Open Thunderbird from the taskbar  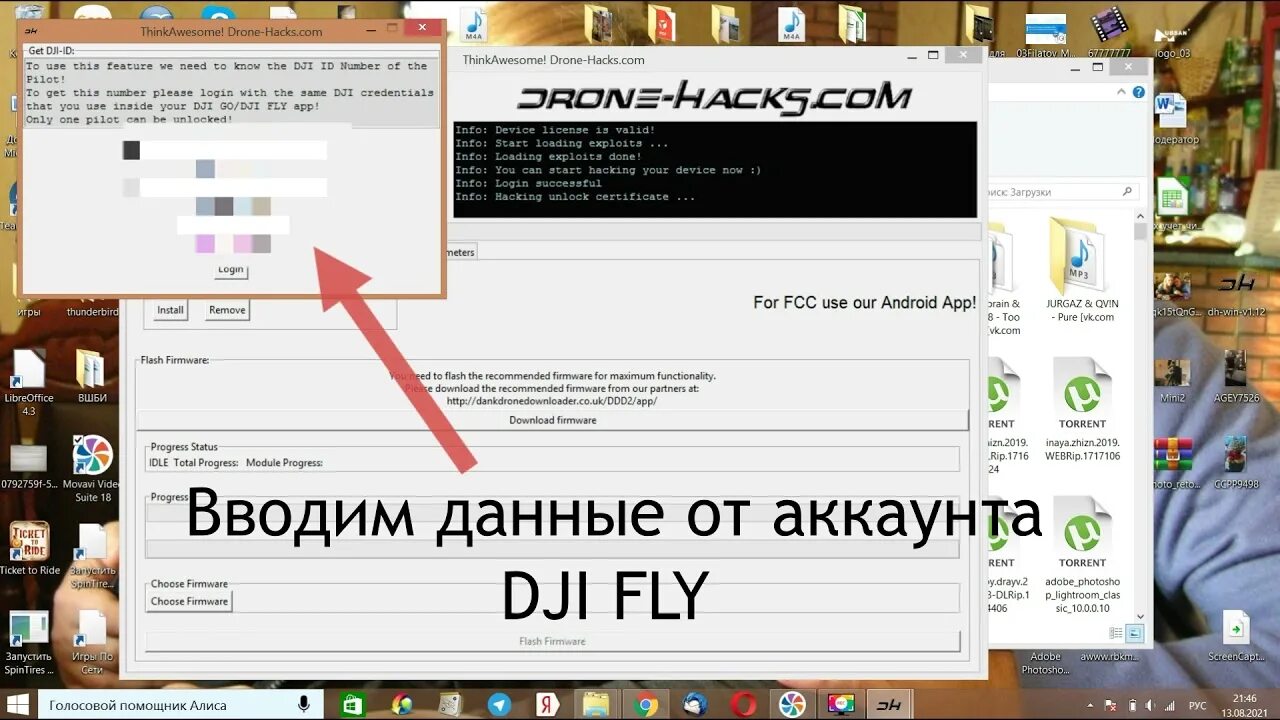694,705
